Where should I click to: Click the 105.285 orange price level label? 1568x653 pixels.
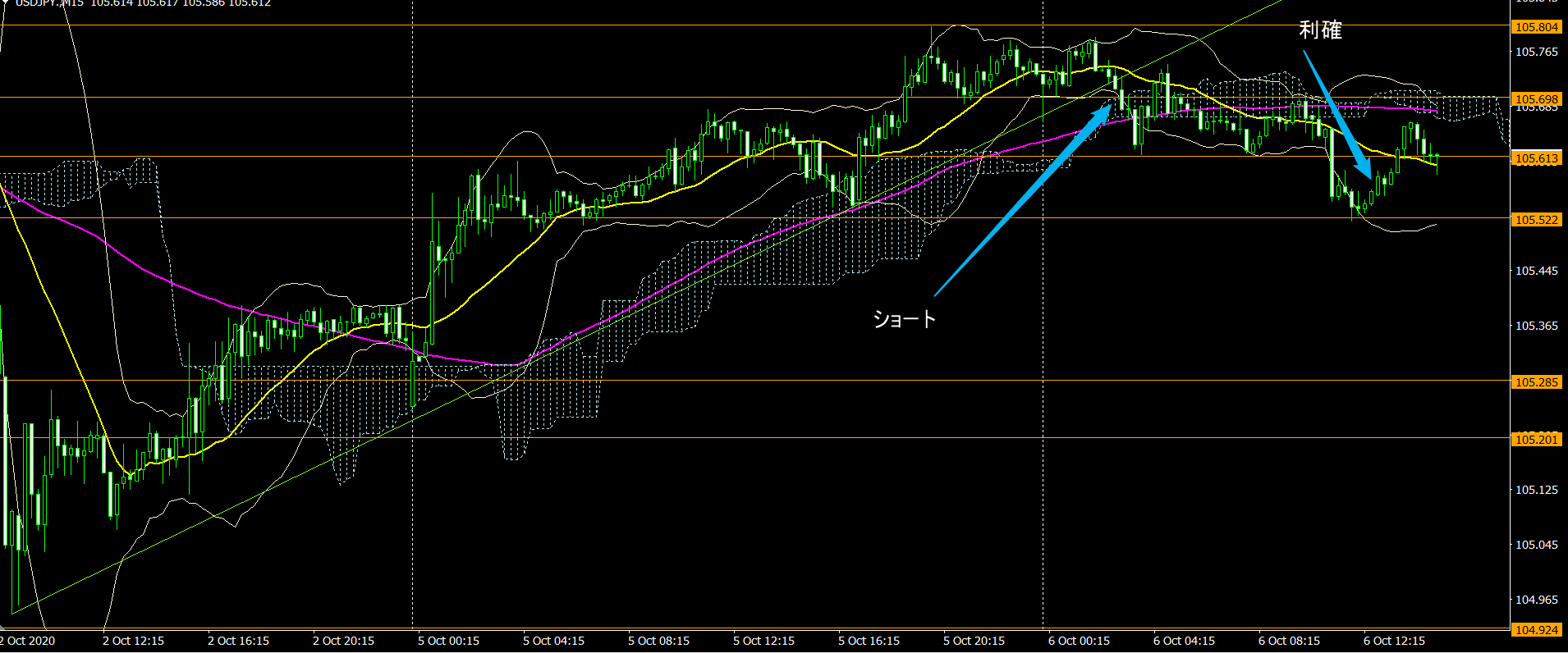click(x=1536, y=382)
